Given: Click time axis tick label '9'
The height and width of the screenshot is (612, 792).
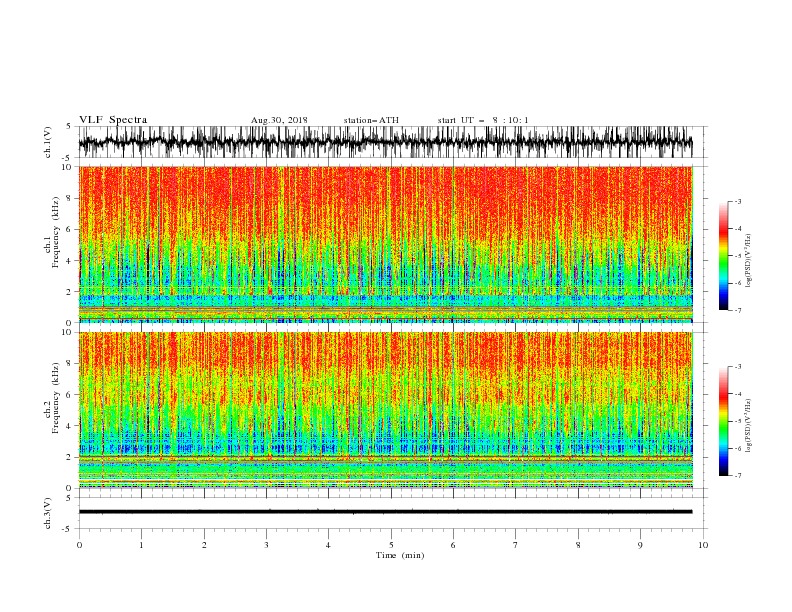Looking at the screenshot, I should pyautogui.click(x=640, y=545).
